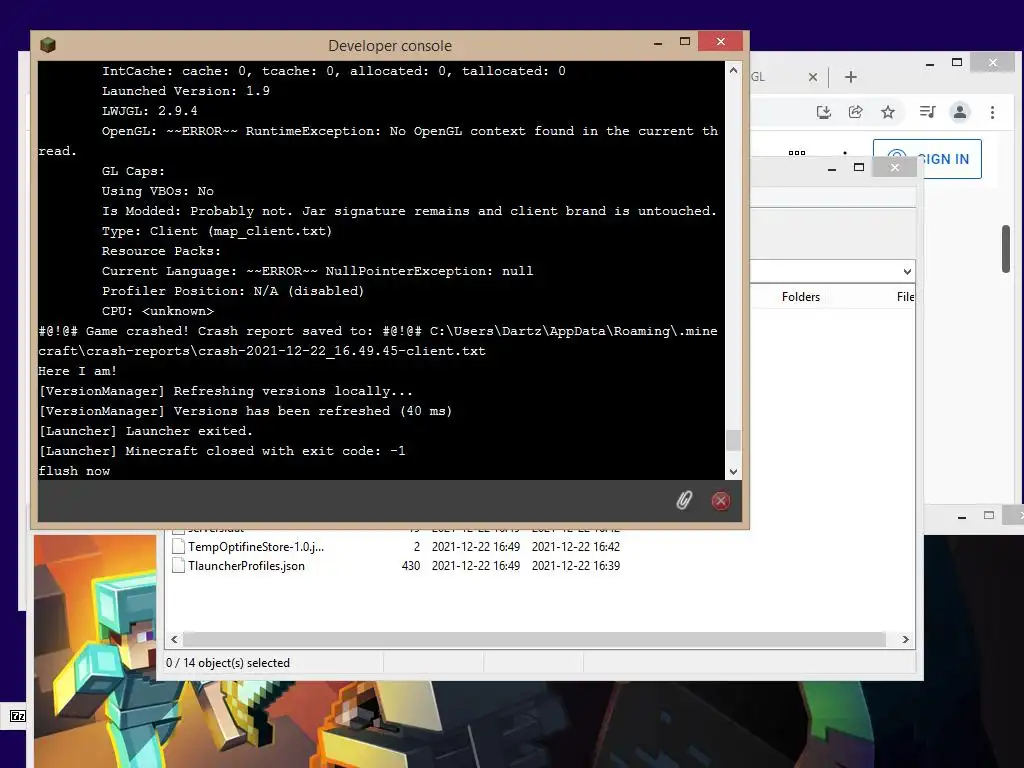Click the browser page vertical scrollbar thumb
1024x768 pixels.
(x=1006, y=249)
